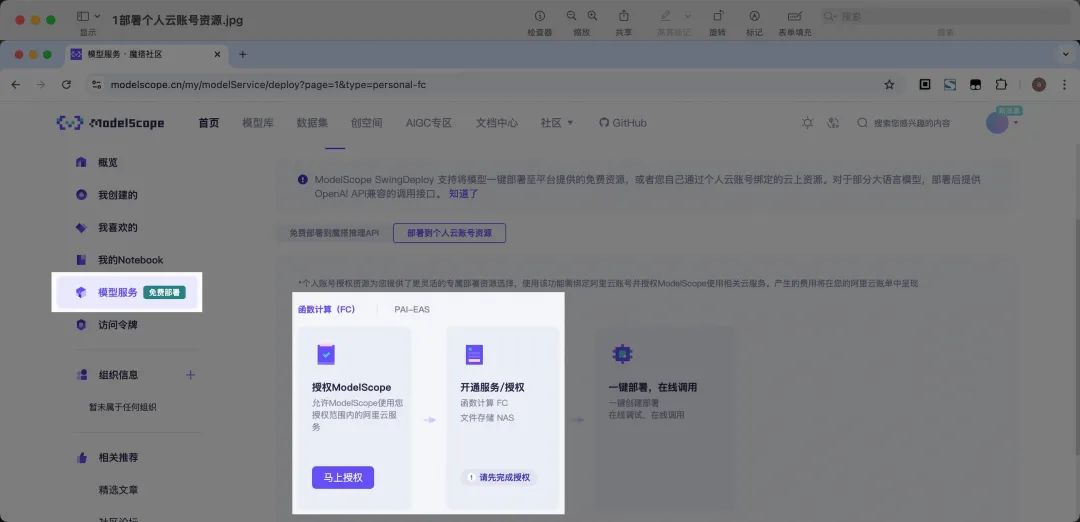Screen dimensions: 1080x522
Task: Open 精选文章 under 相关推荐
Action: click(118, 490)
